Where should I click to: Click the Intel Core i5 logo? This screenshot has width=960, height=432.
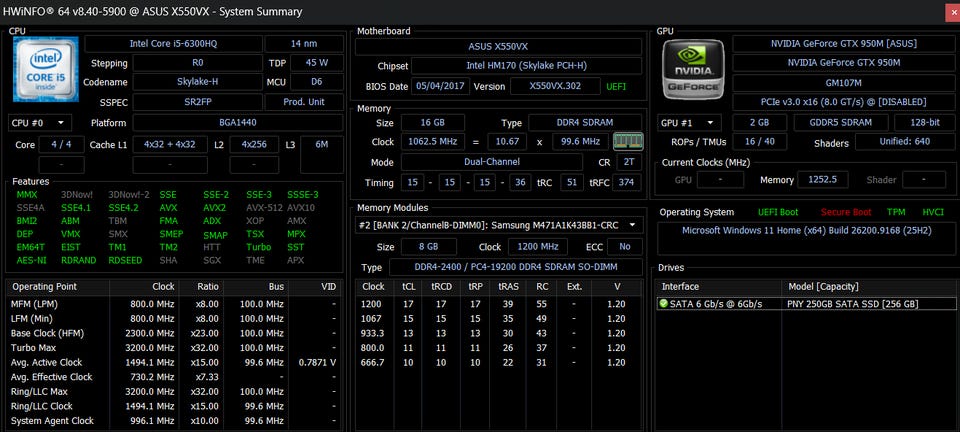point(46,69)
